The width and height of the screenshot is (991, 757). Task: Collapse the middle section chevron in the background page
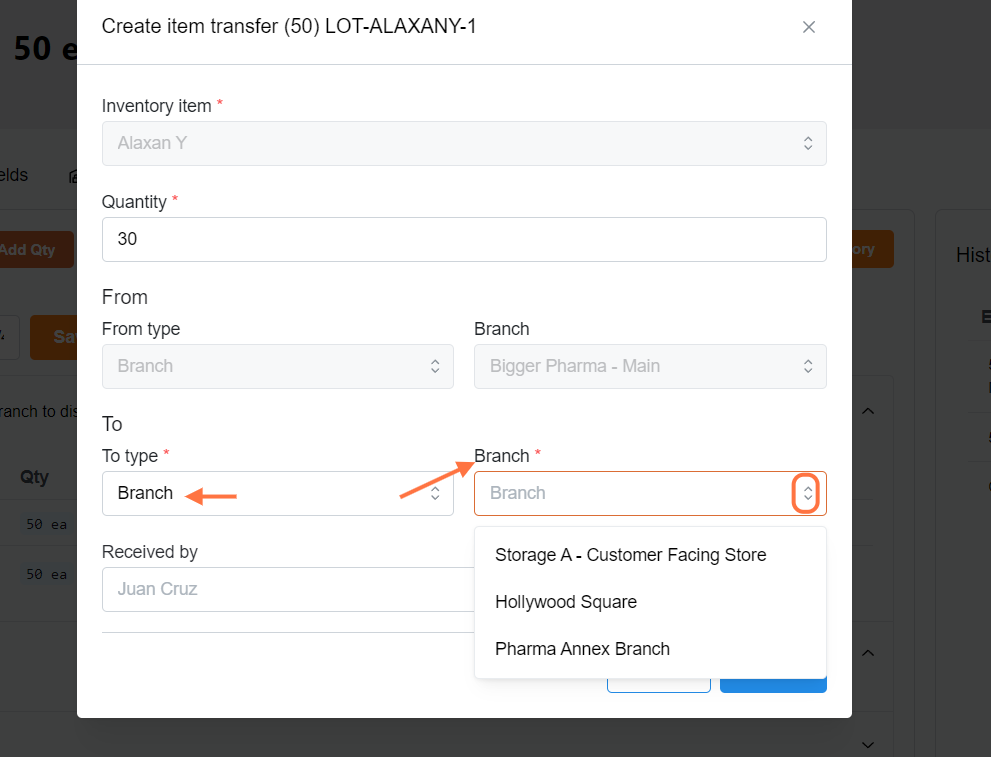[868, 653]
